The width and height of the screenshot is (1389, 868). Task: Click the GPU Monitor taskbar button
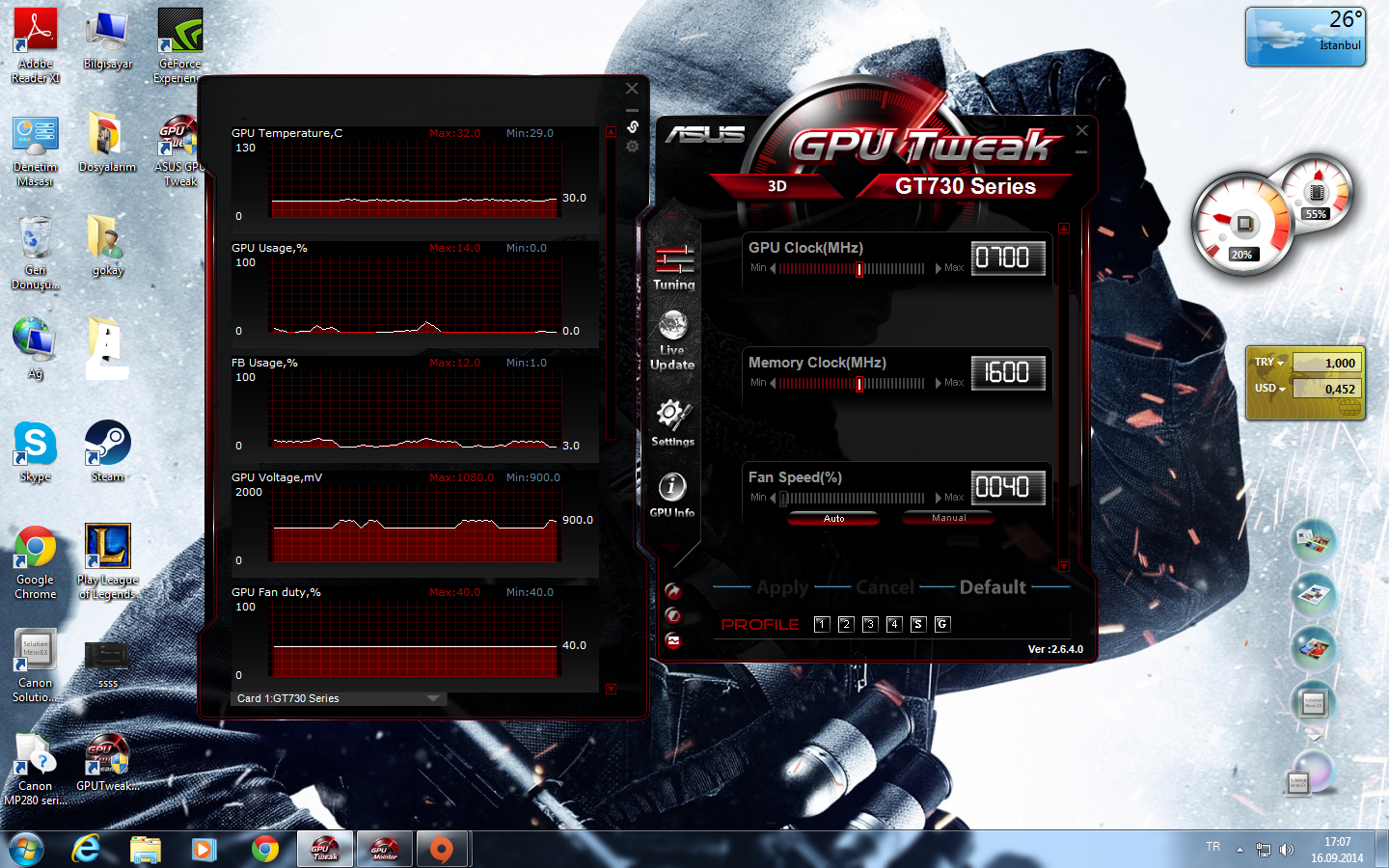click(385, 849)
